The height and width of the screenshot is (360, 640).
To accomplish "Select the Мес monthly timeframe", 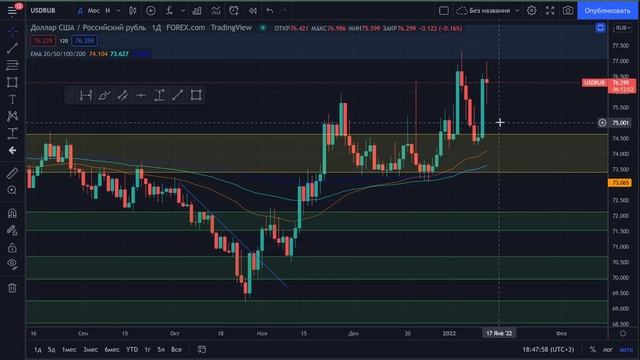I will tap(93, 11).
